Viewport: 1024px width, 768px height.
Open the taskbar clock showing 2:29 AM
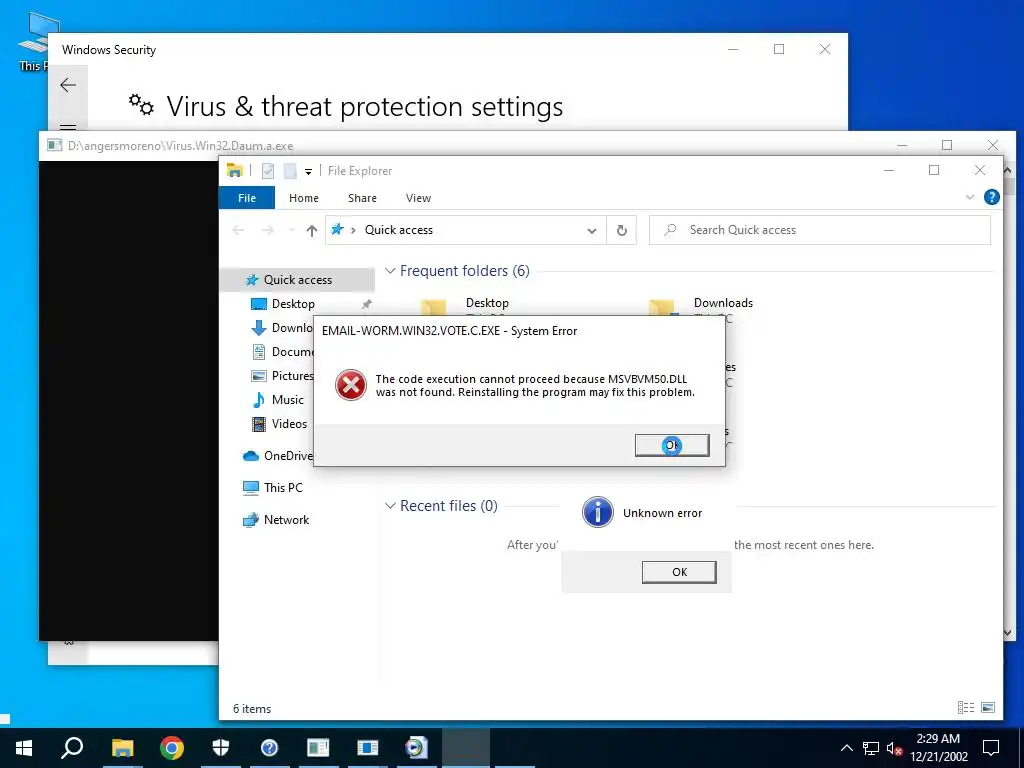938,748
